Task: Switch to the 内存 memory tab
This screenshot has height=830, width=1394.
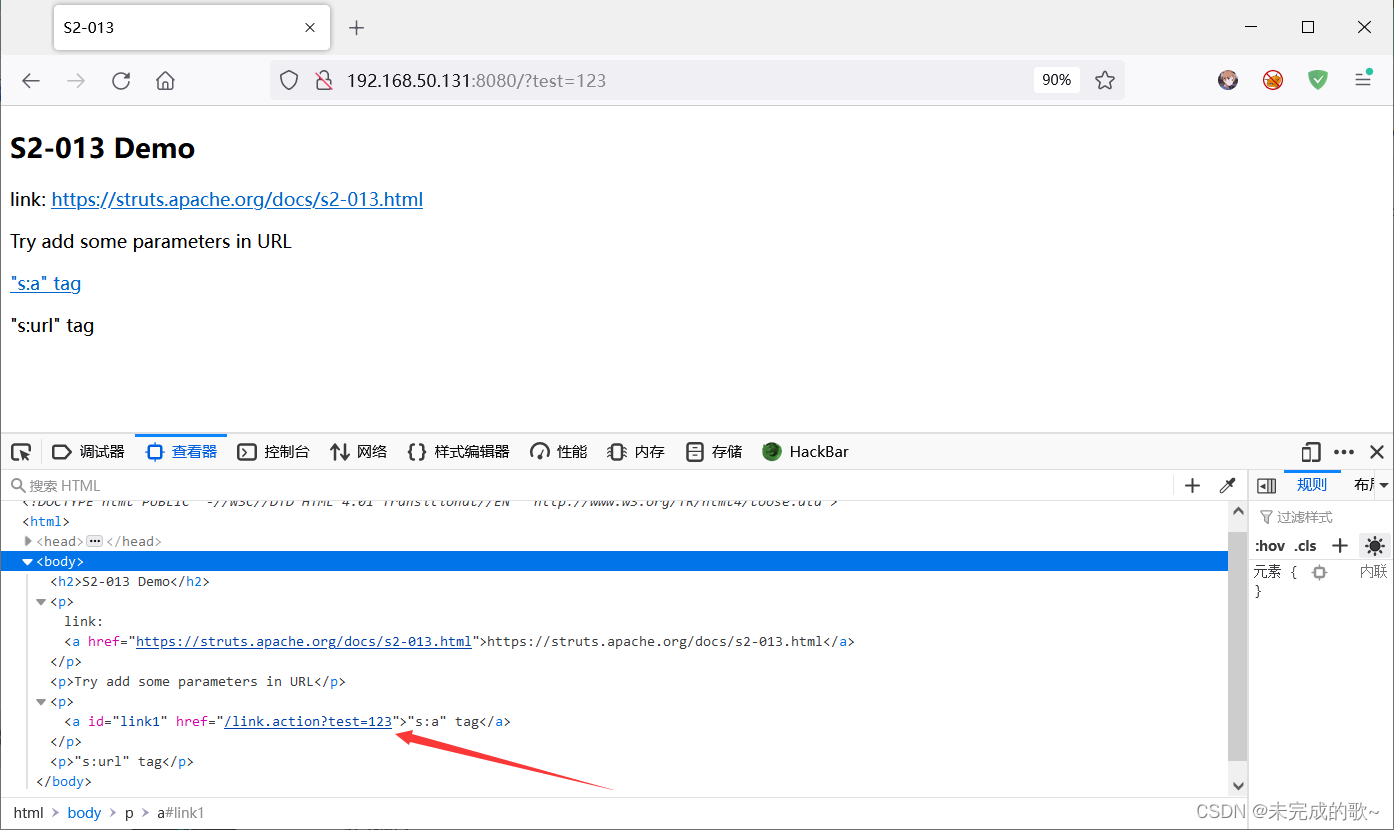Action: pyautogui.click(x=636, y=452)
